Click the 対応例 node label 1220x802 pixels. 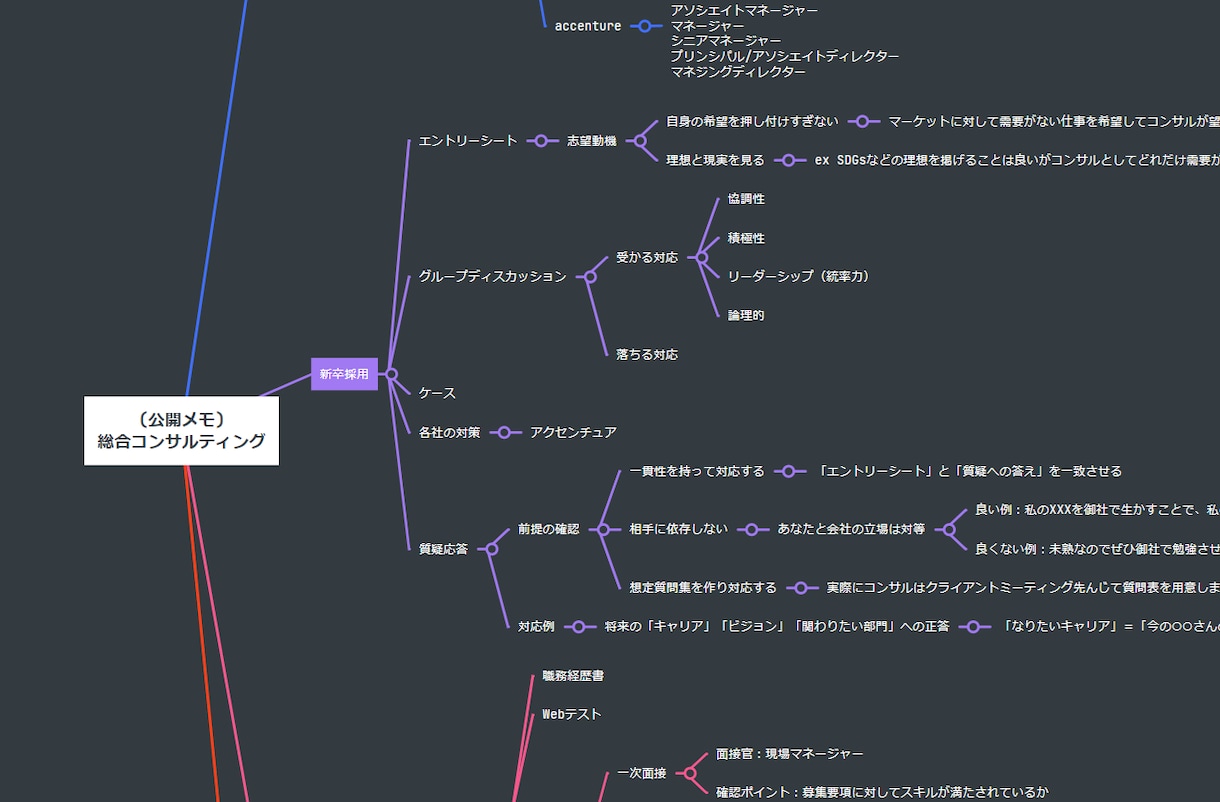pyautogui.click(x=536, y=627)
